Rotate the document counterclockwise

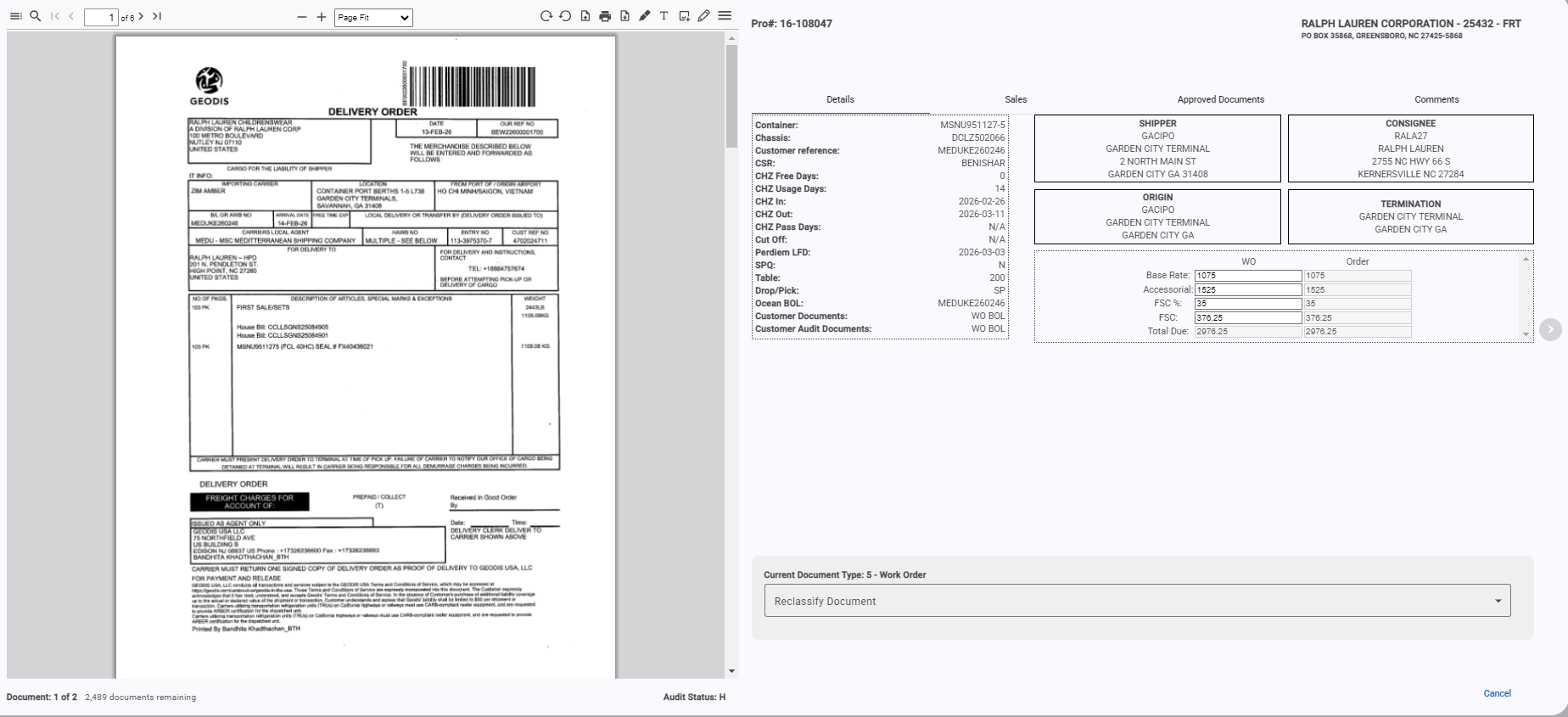click(x=565, y=16)
